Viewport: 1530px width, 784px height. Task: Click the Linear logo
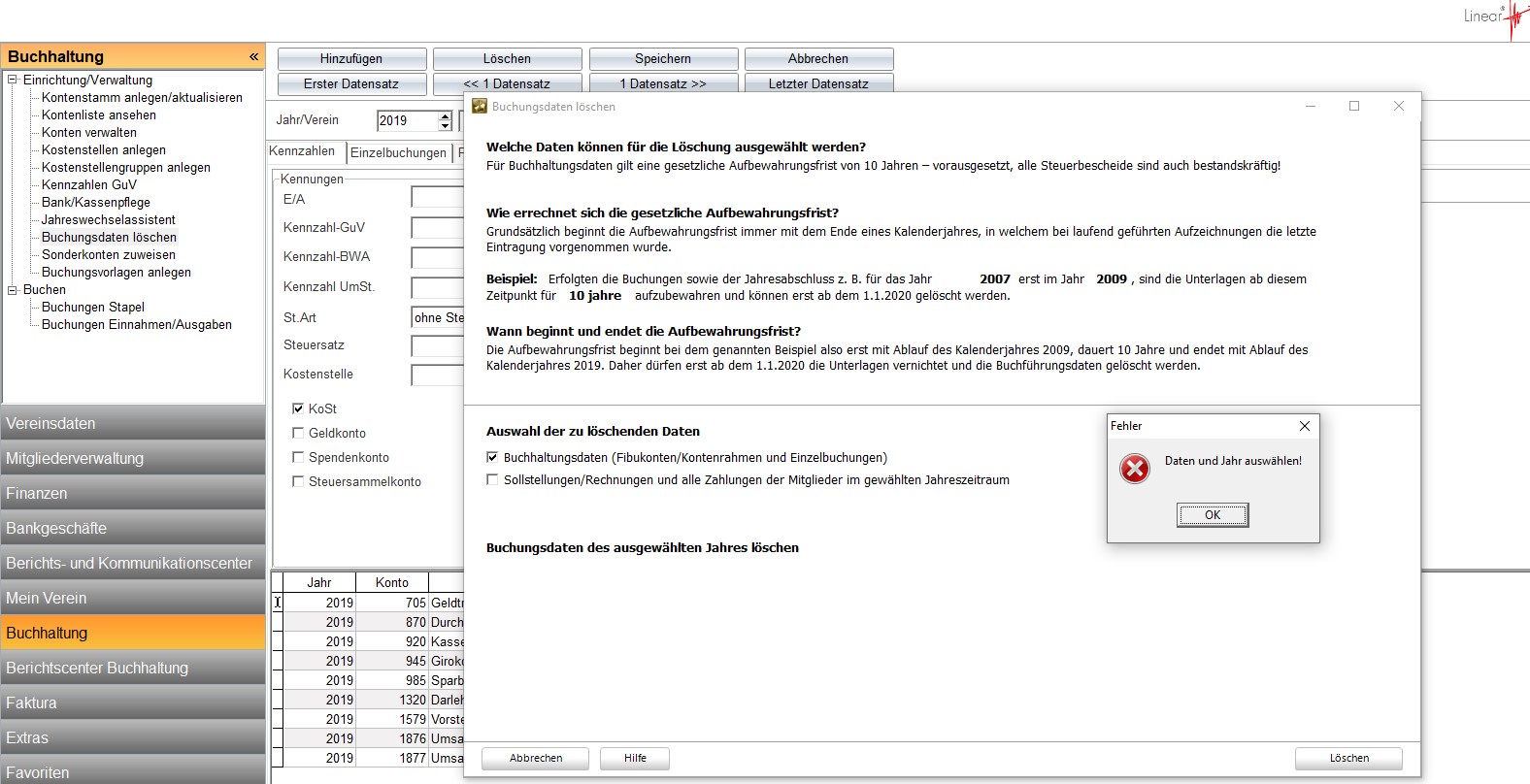pos(1495,17)
